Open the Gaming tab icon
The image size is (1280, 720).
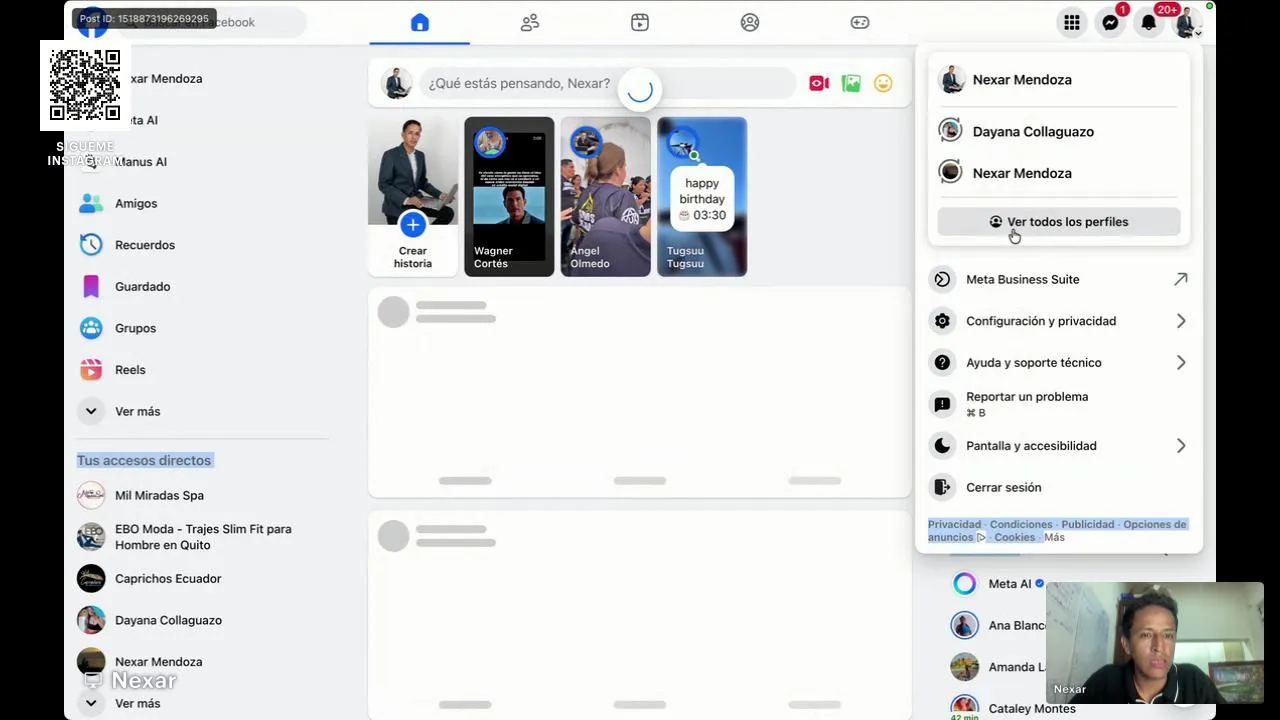[x=860, y=22]
